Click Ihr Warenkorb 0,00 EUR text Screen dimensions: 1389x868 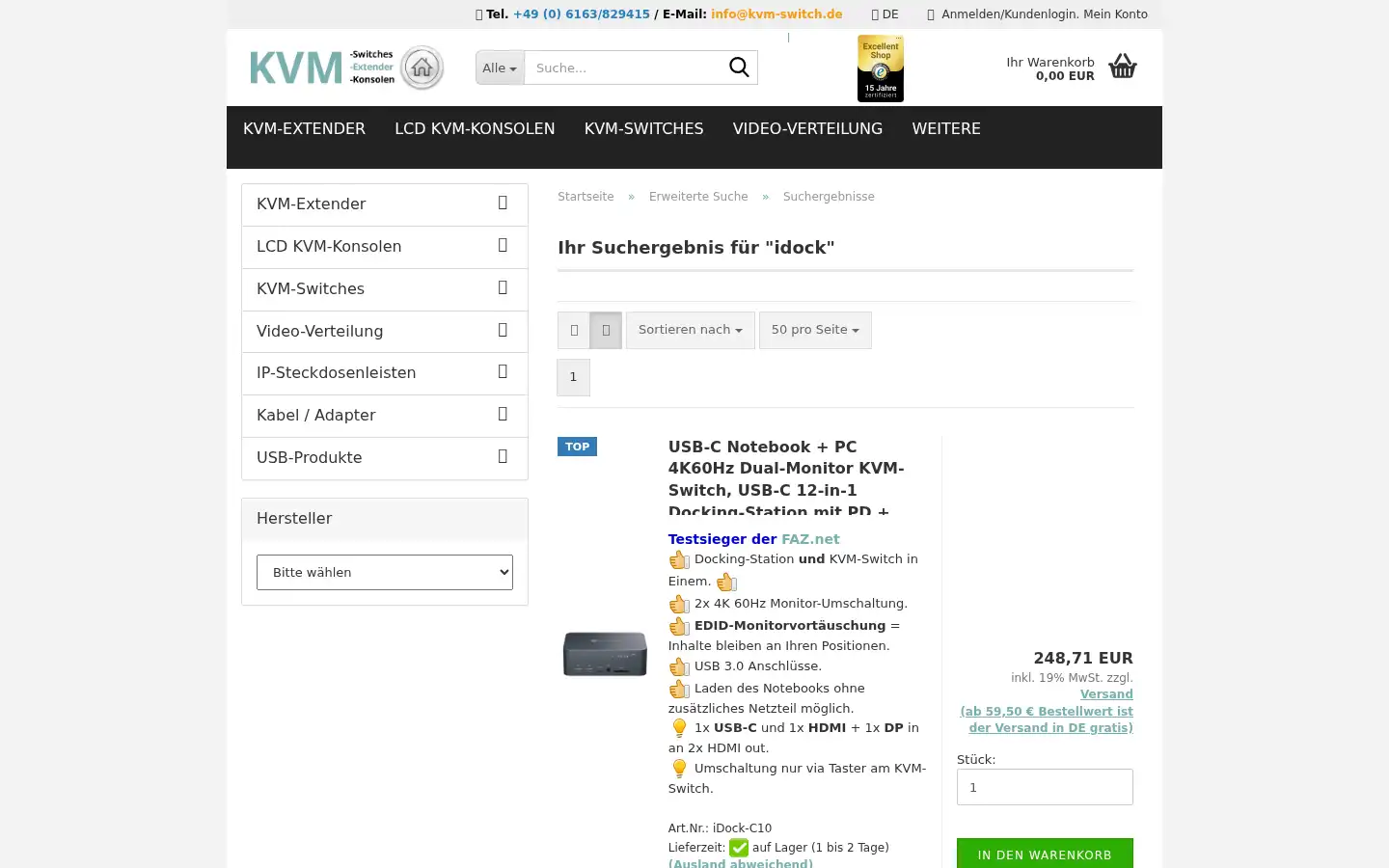coord(1050,68)
